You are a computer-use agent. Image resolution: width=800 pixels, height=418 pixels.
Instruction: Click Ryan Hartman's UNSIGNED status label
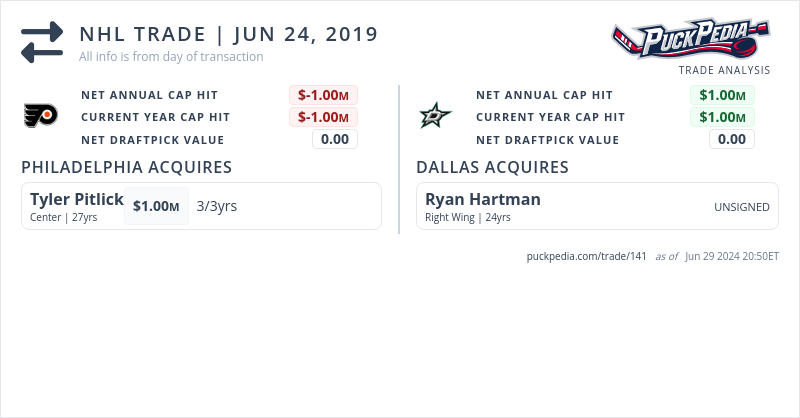(x=742, y=207)
